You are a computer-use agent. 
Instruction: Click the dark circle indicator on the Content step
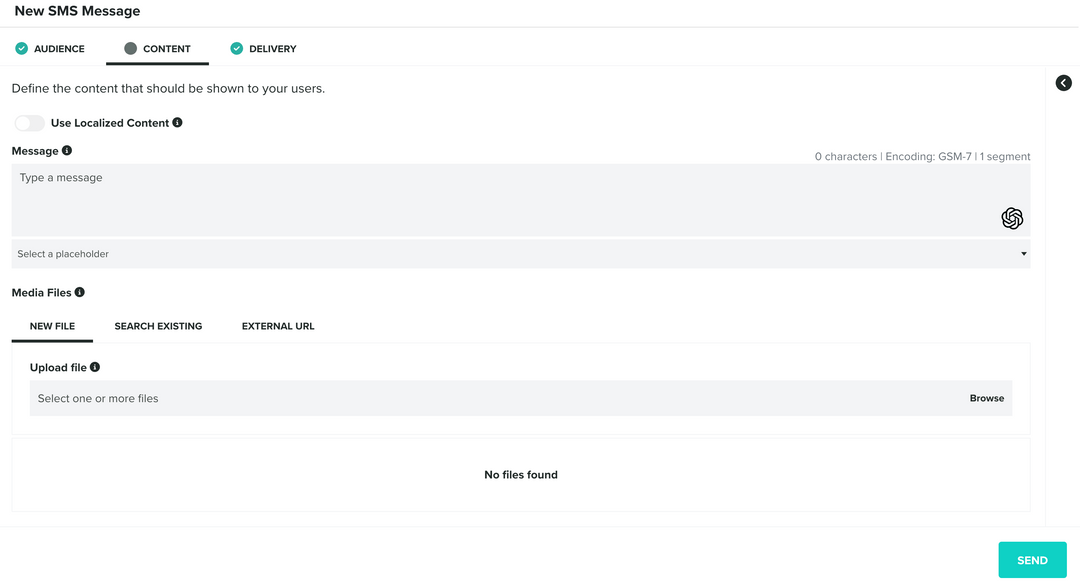coord(130,47)
